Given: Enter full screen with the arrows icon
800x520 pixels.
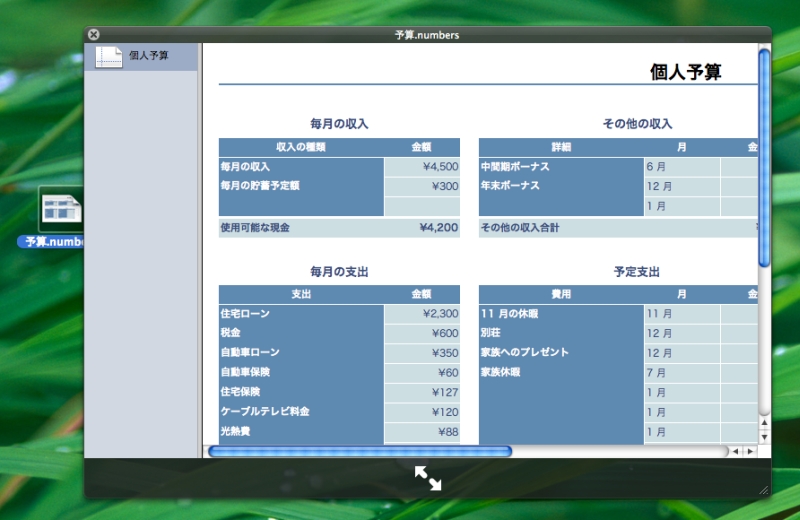Looking at the screenshot, I should click(428, 478).
